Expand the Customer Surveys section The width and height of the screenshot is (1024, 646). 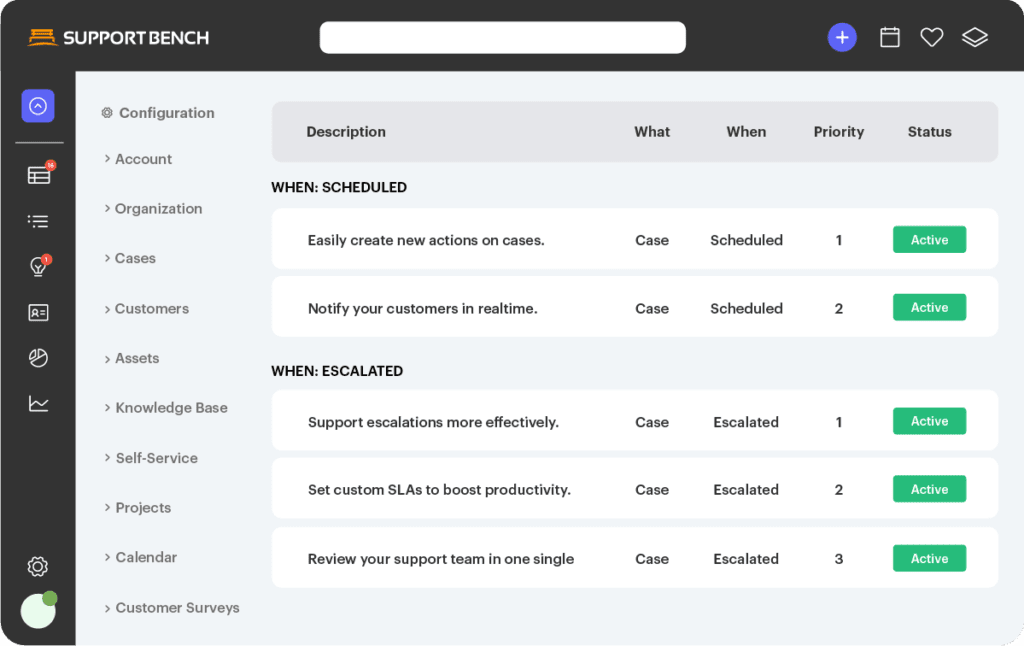[x=177, y=607]
